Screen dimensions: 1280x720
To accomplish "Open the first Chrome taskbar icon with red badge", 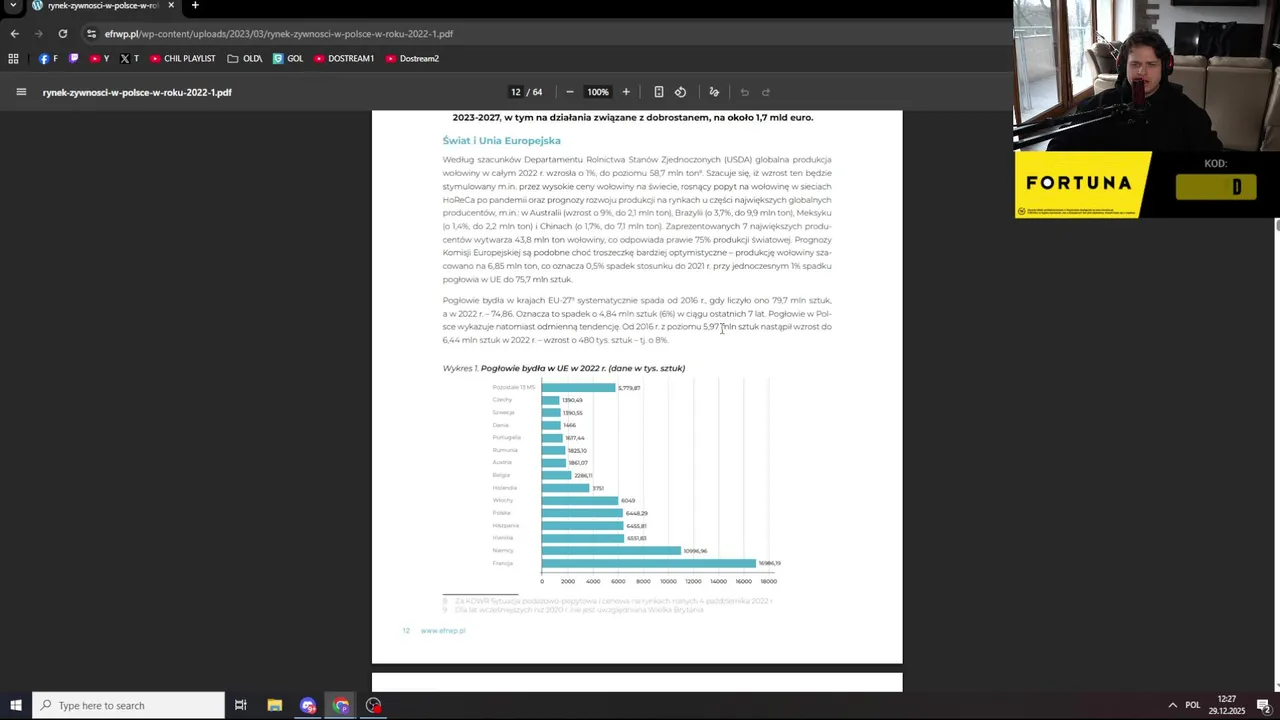I will 308,705.
